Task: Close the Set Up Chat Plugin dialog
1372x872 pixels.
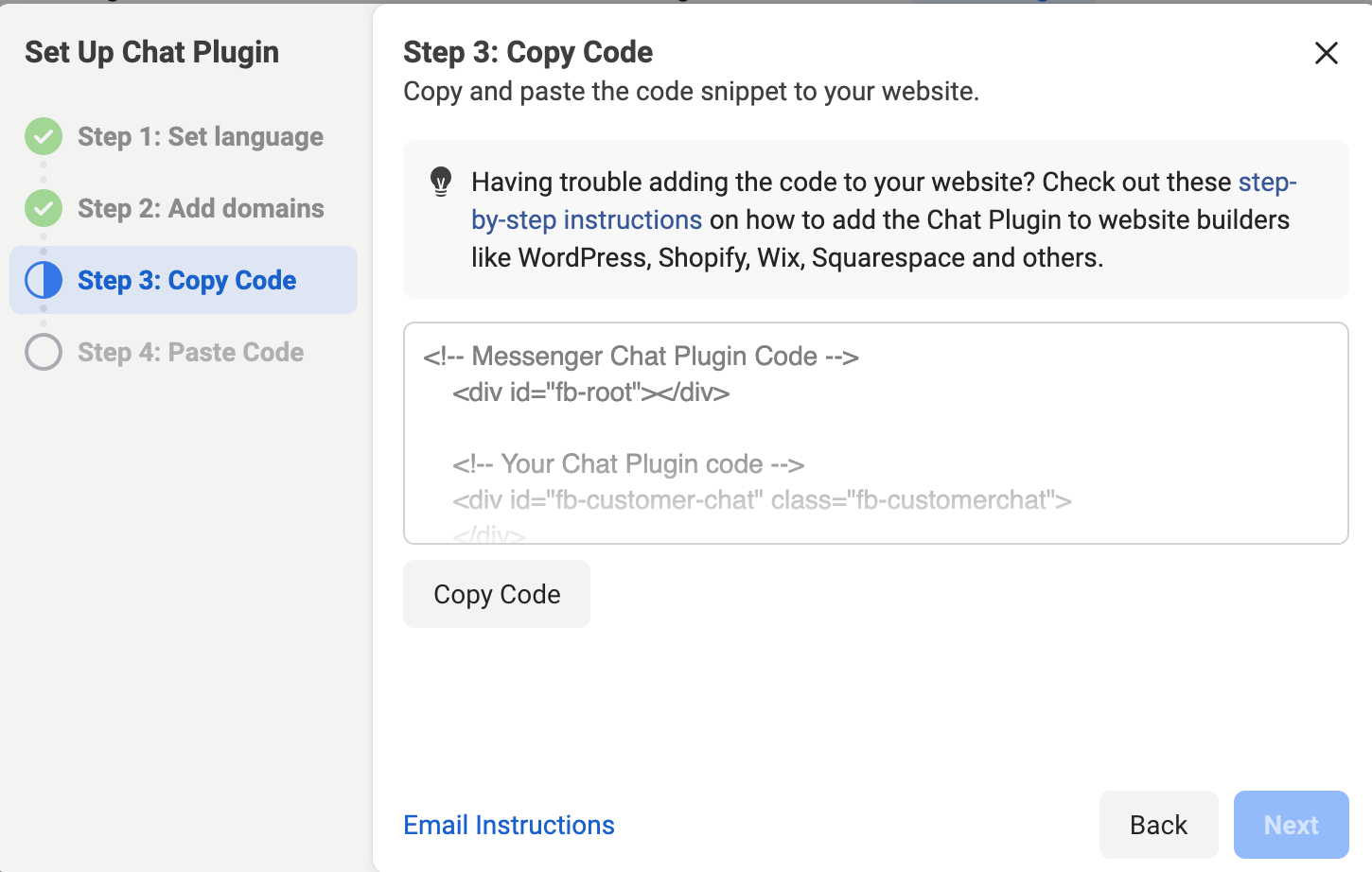Action: point(1327,53)
